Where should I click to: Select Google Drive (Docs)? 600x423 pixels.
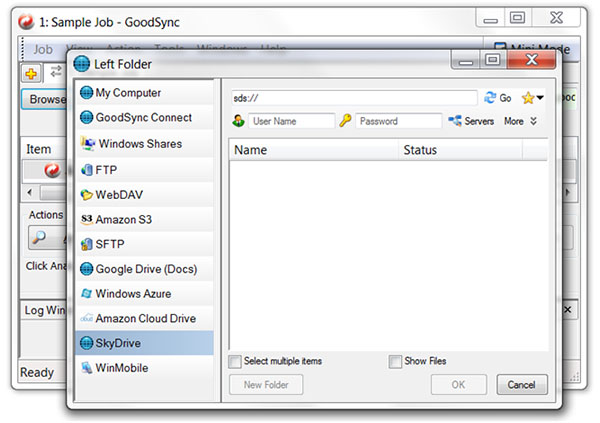click(144, 269)
